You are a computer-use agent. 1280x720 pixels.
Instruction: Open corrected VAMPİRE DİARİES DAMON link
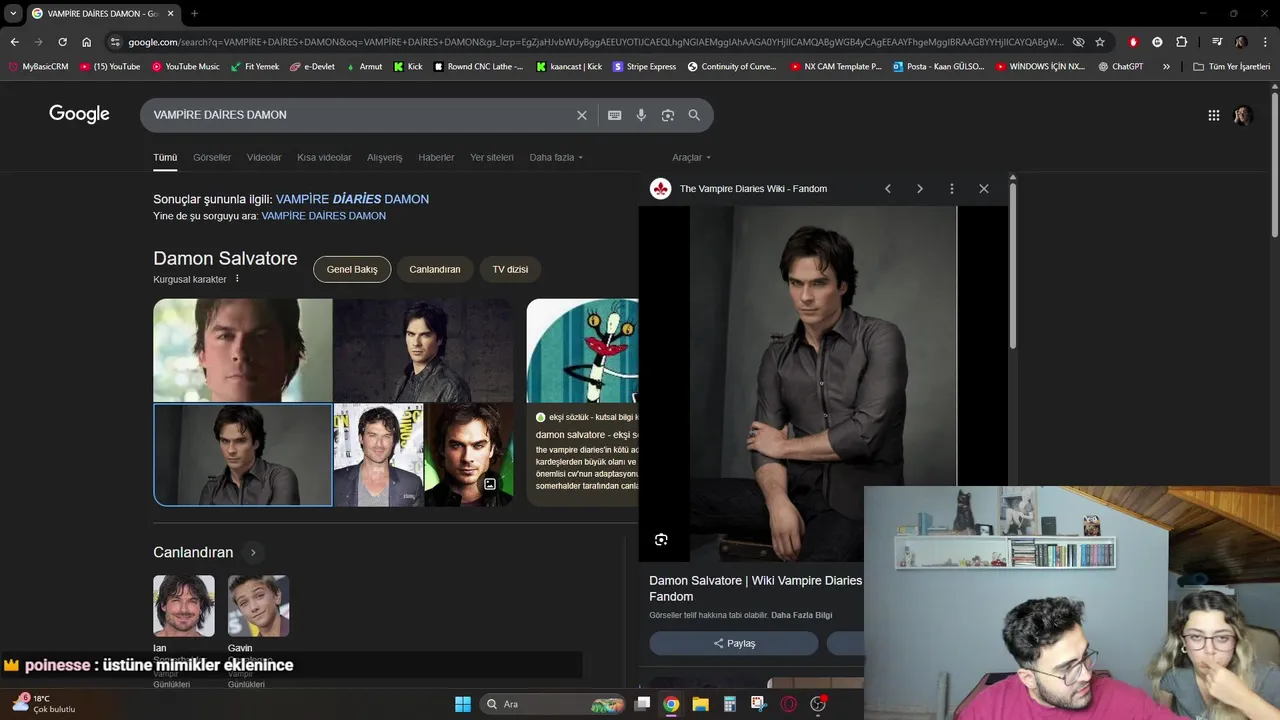tap(352, 199)
